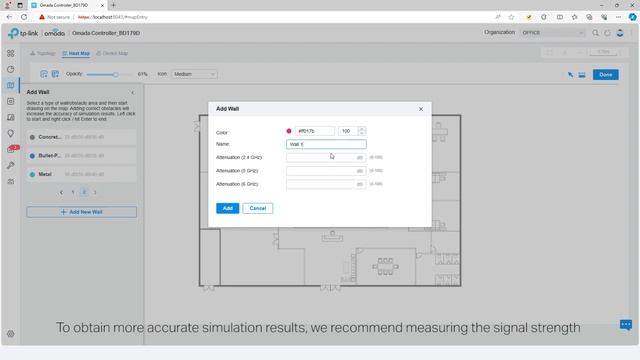
Task: Click the Attenuation 2.4 GHz input field
Action: 326,158
